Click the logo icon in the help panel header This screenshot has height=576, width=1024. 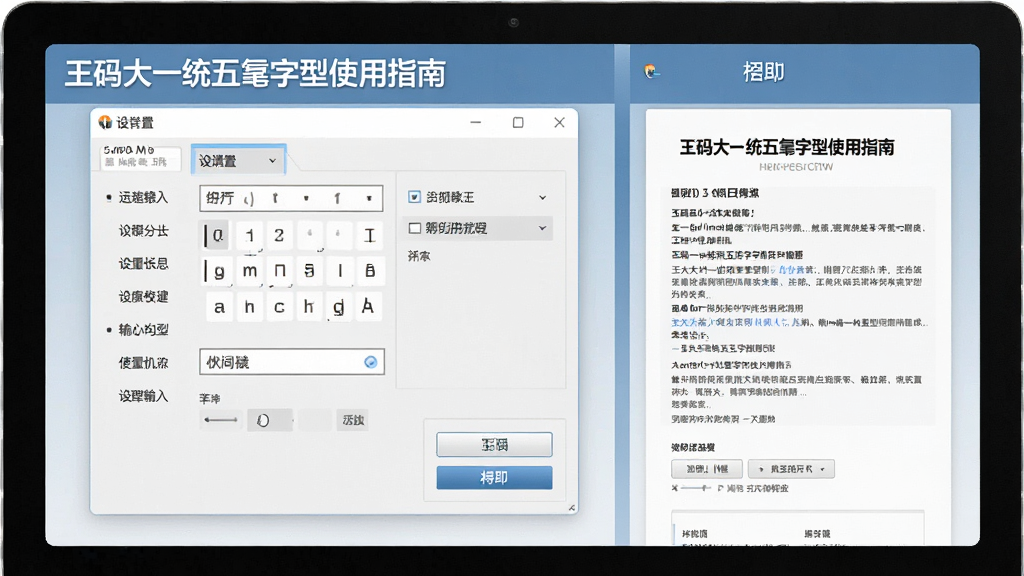[x=651, y=71]
